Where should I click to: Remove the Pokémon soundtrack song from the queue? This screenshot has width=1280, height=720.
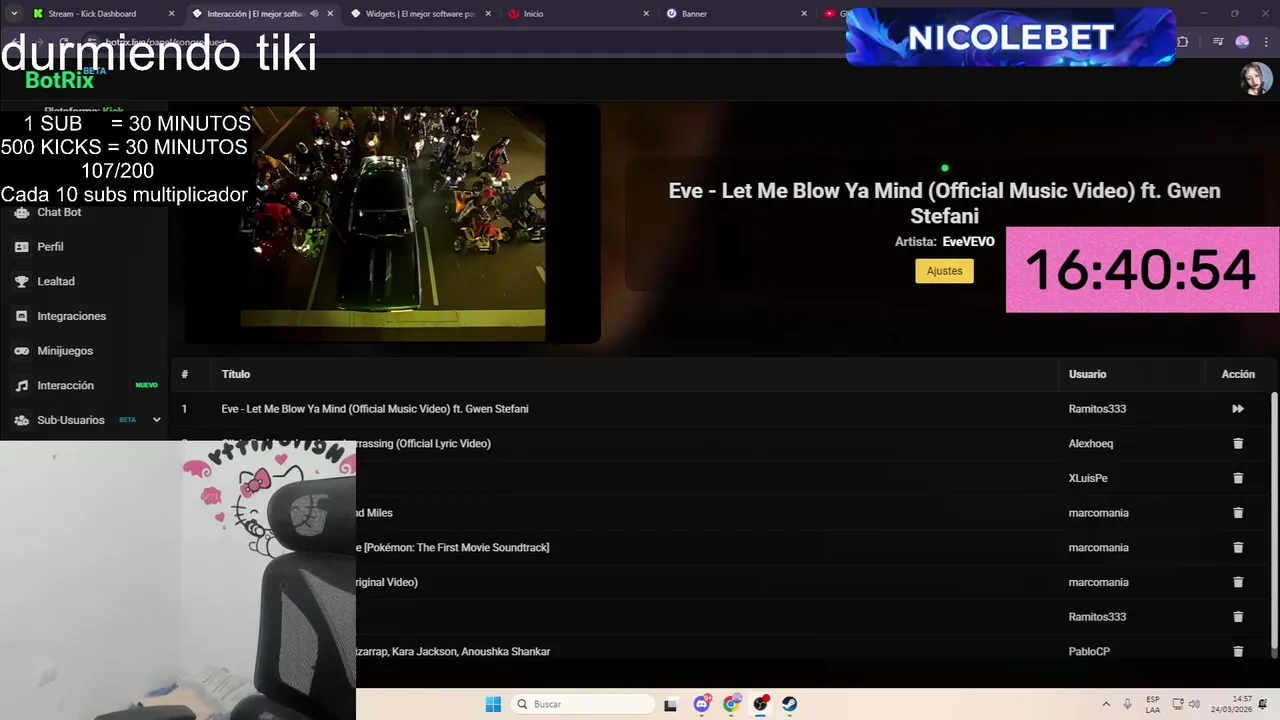pos(1238,547)
